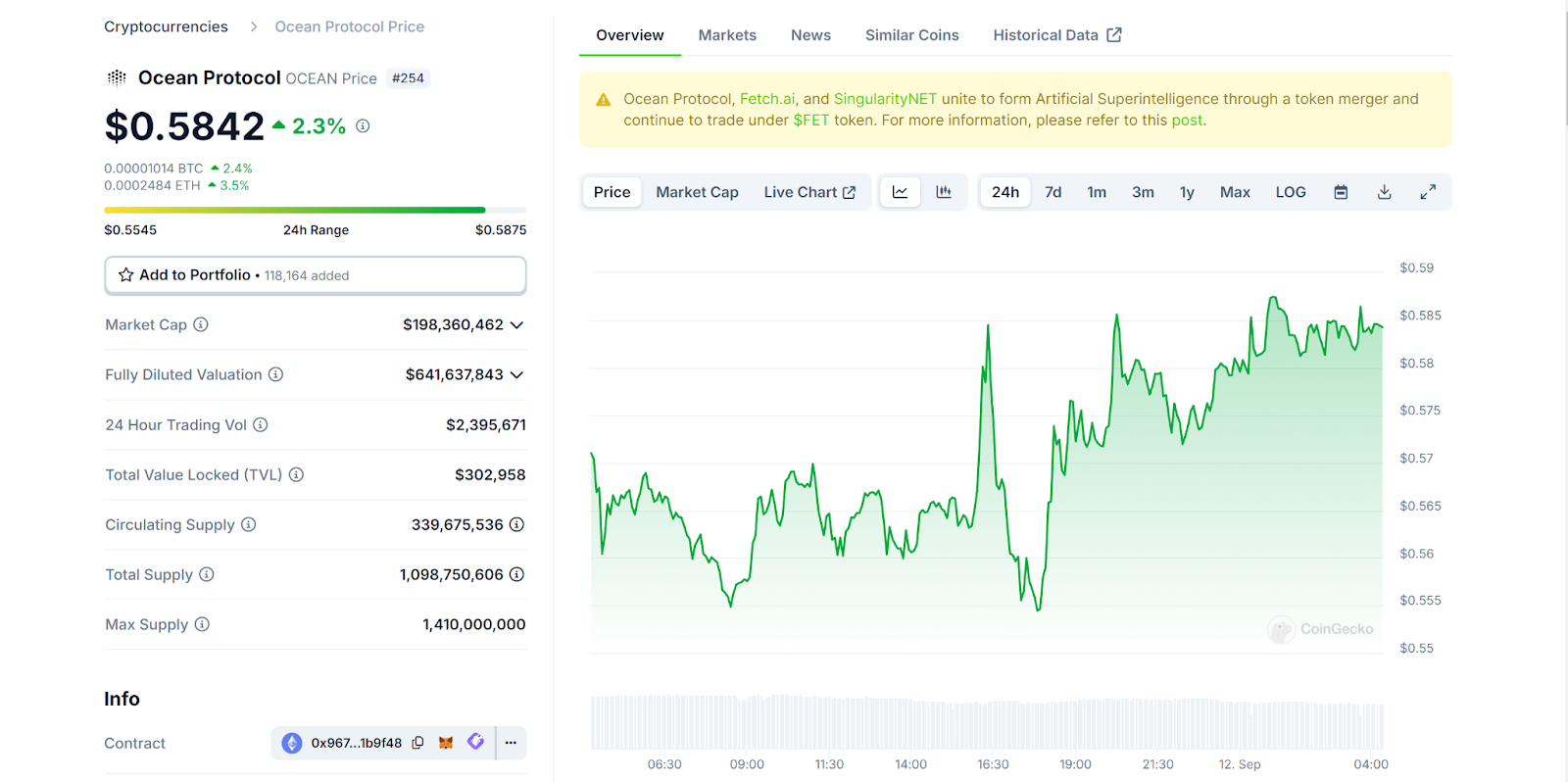Click the 0x967...1b9f48 contract address

357,743
